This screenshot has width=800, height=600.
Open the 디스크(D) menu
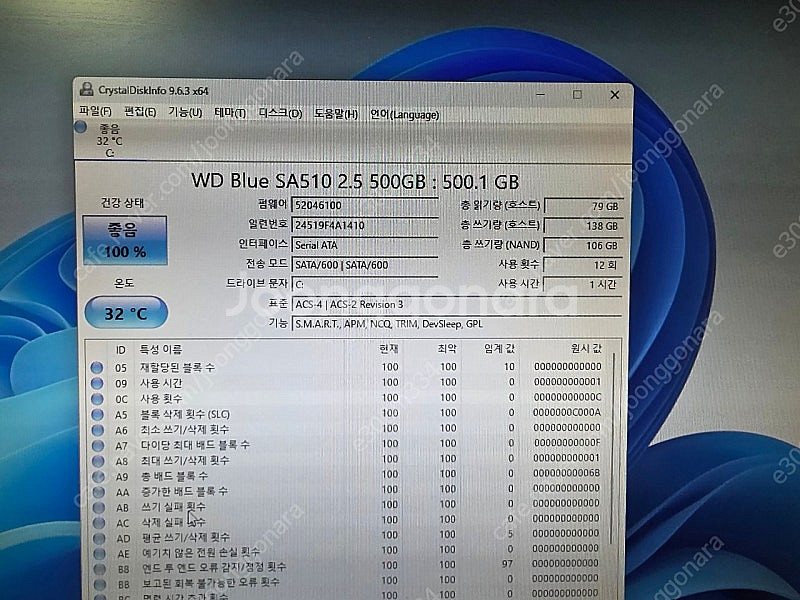click(280, 113)
